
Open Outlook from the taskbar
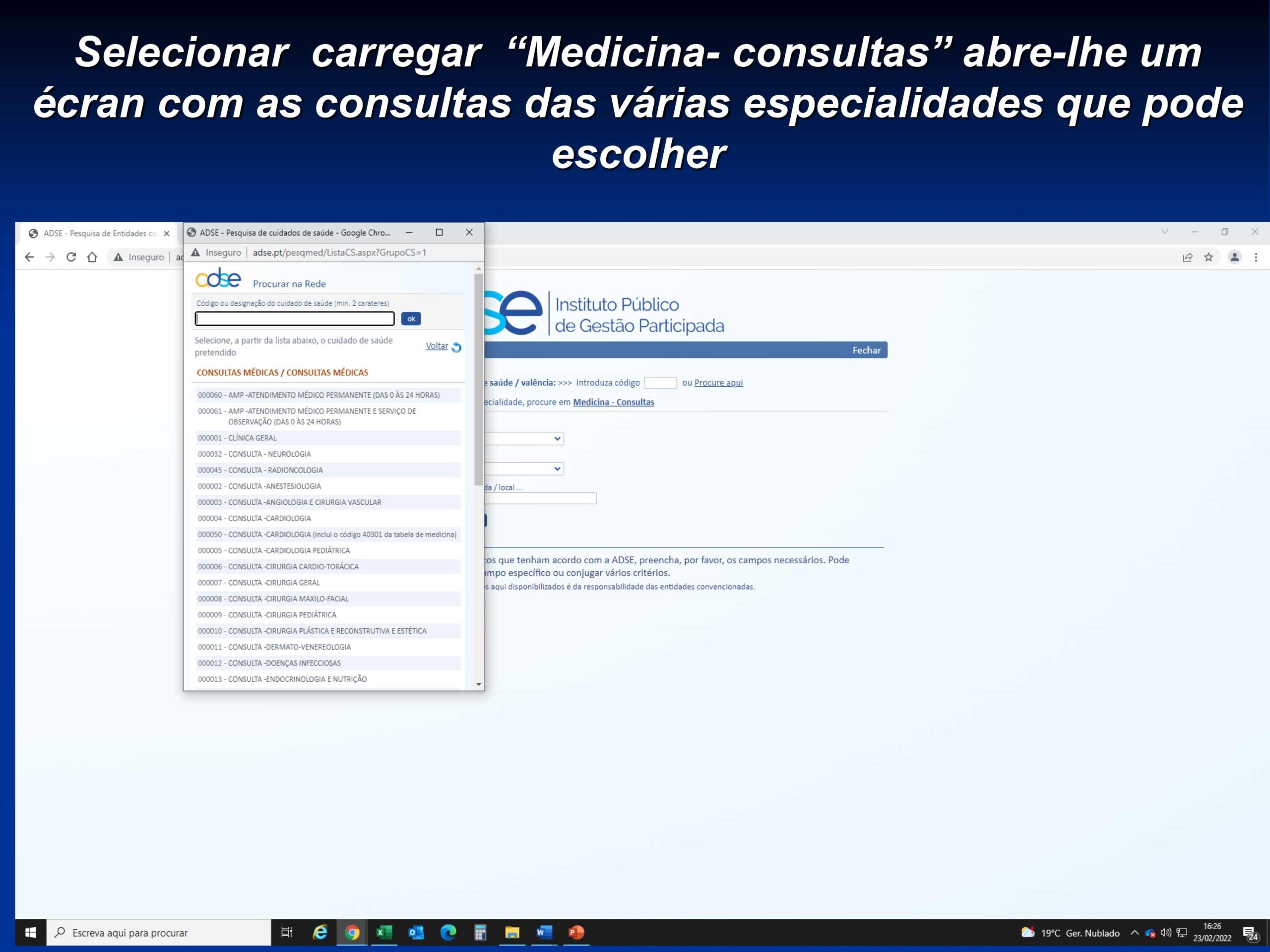click(x=416, y=933)
